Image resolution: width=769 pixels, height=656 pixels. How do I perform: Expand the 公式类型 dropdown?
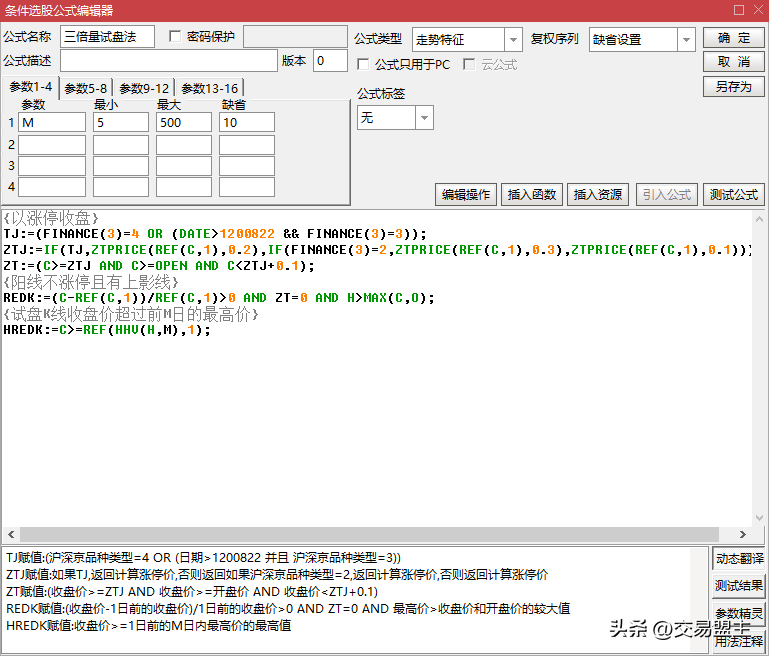click(513, 39)
